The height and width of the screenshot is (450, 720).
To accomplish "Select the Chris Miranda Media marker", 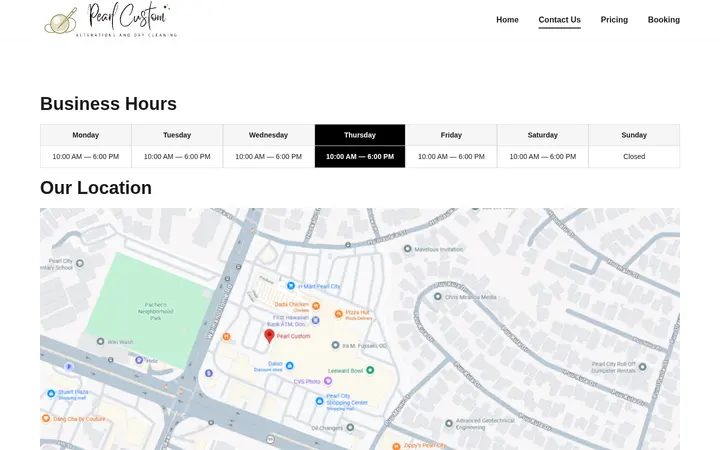I will 438,297.
